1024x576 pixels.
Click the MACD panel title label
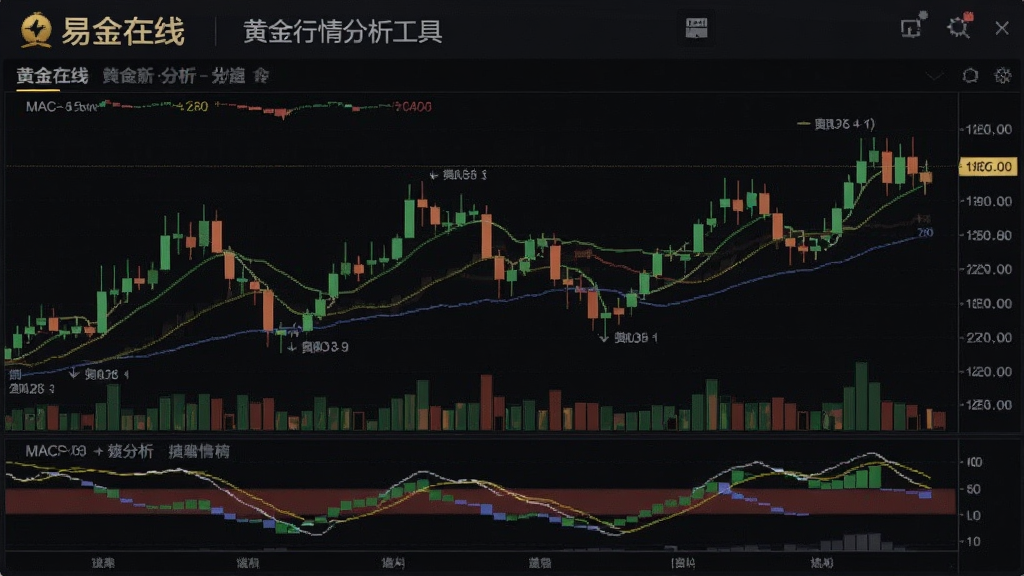pyautogui.click(x=56, y=451)
